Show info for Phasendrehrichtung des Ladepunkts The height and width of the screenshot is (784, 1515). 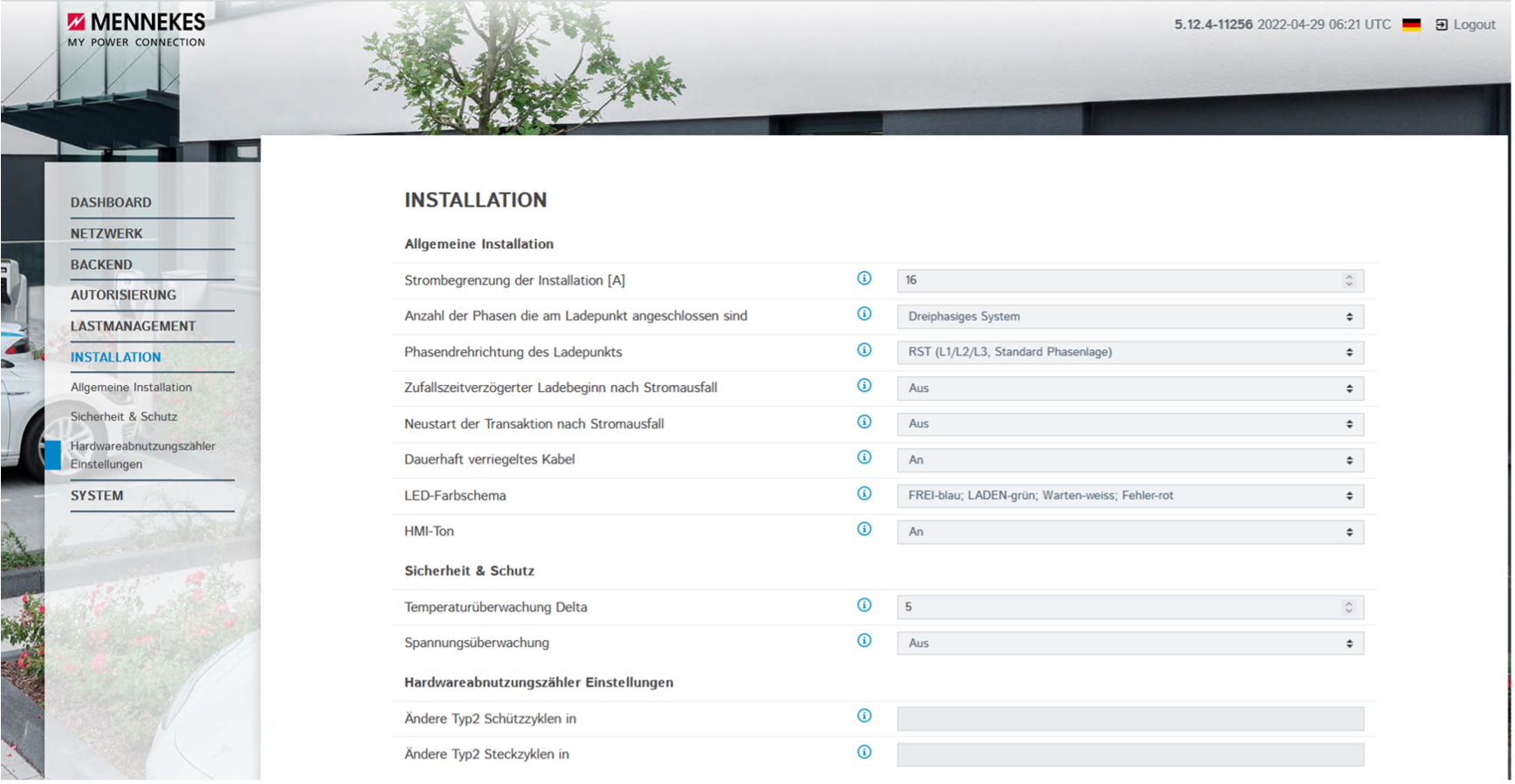pos(864,350)
